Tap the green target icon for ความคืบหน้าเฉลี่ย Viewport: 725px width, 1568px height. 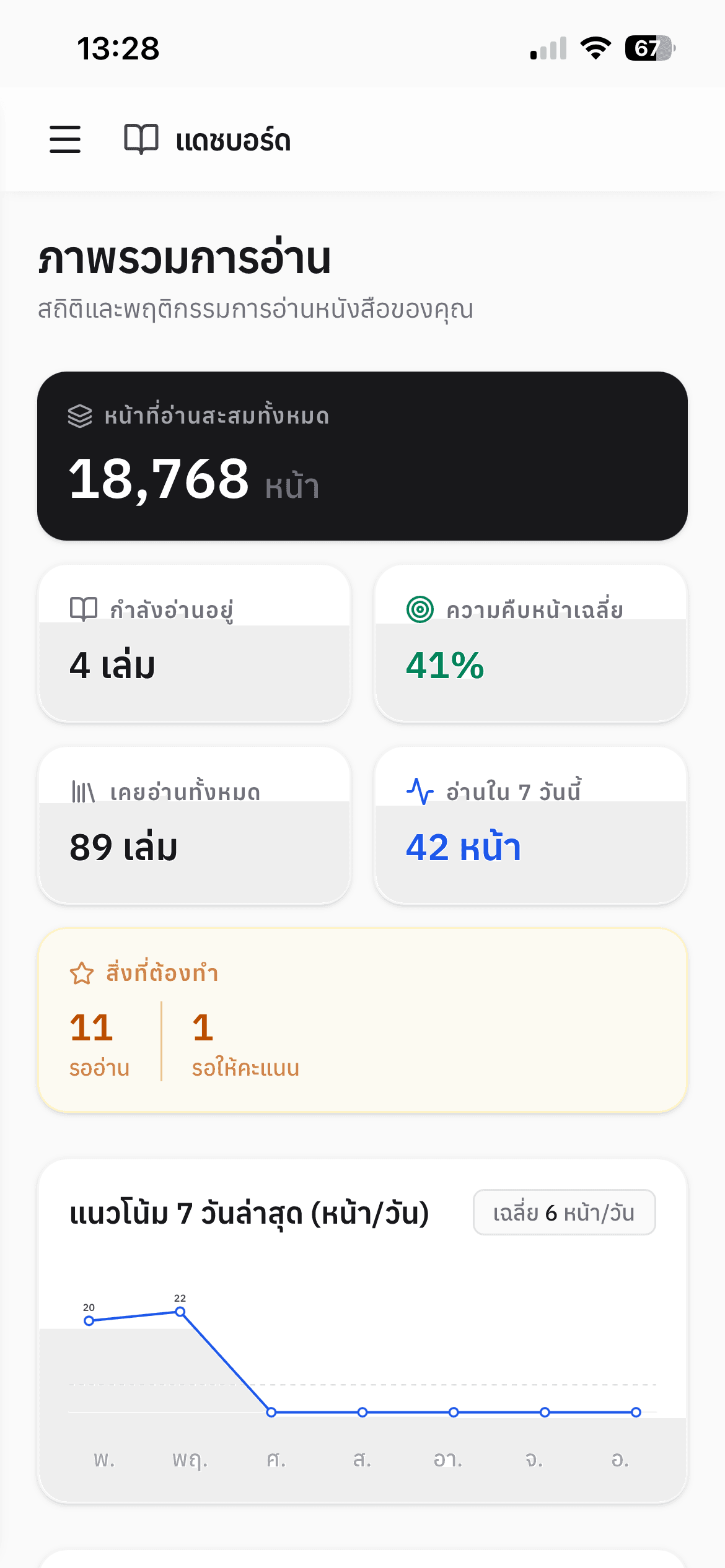coord(420,609)
